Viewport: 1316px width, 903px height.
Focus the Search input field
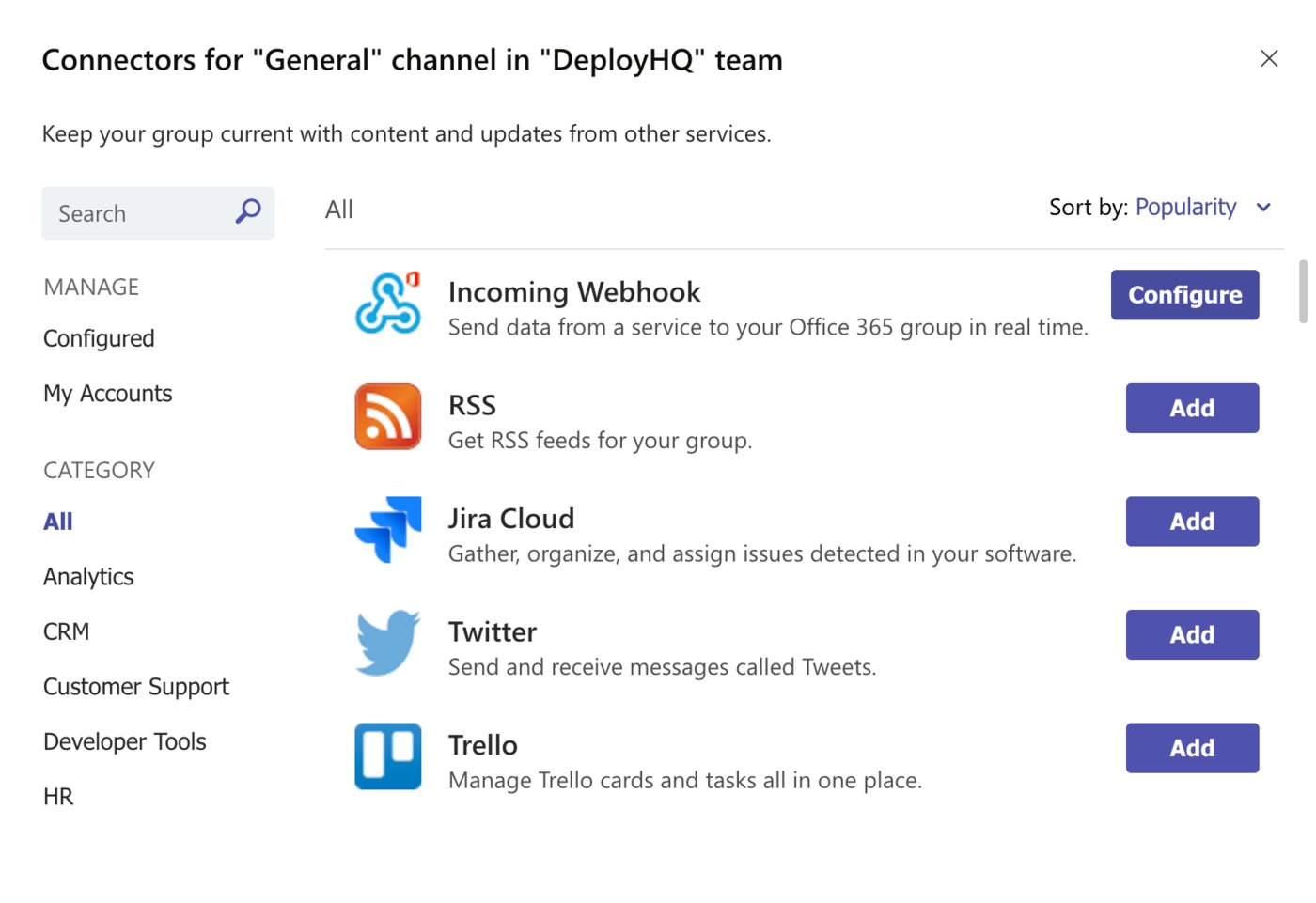[158, 213]
